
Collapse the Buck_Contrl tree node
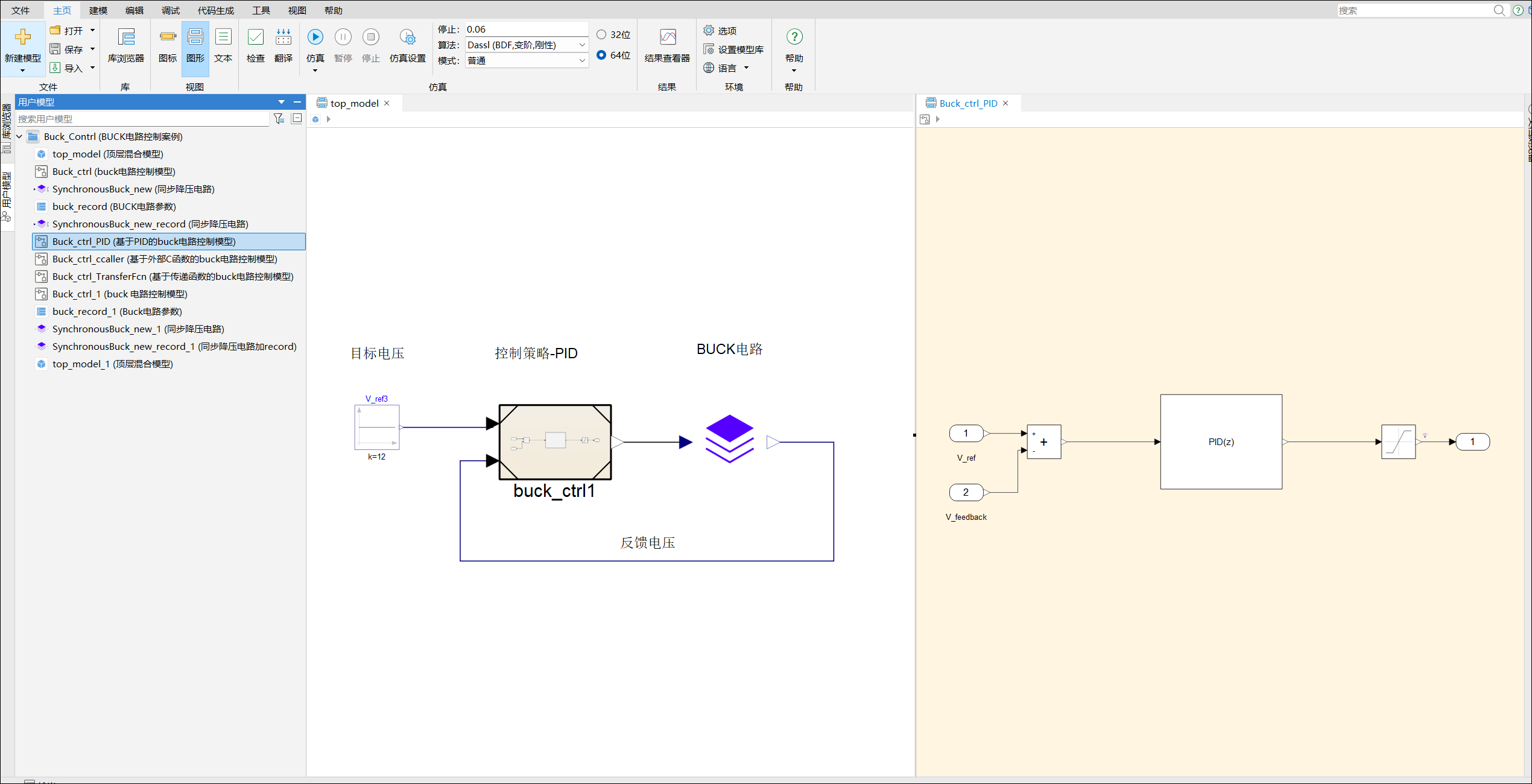(19, 137)
